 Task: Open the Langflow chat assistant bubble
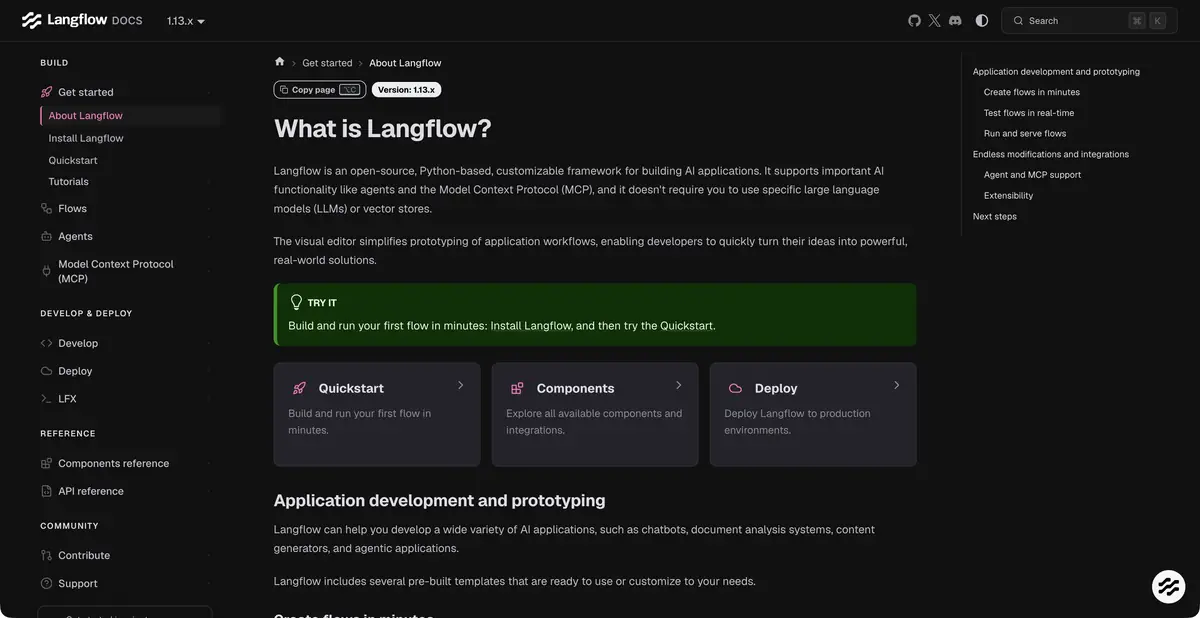1168,587
